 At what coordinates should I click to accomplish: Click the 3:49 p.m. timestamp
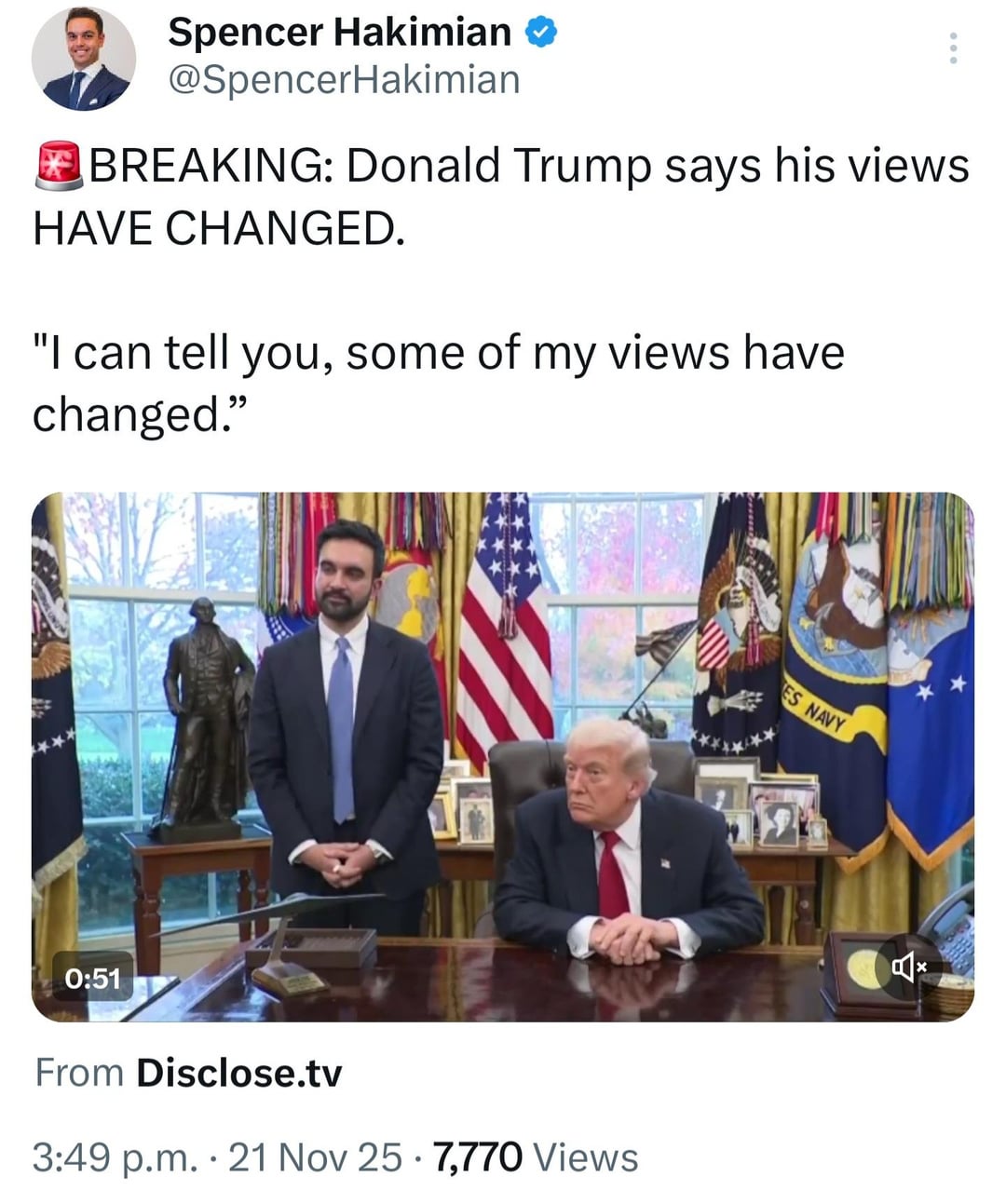pos(116,1157)
